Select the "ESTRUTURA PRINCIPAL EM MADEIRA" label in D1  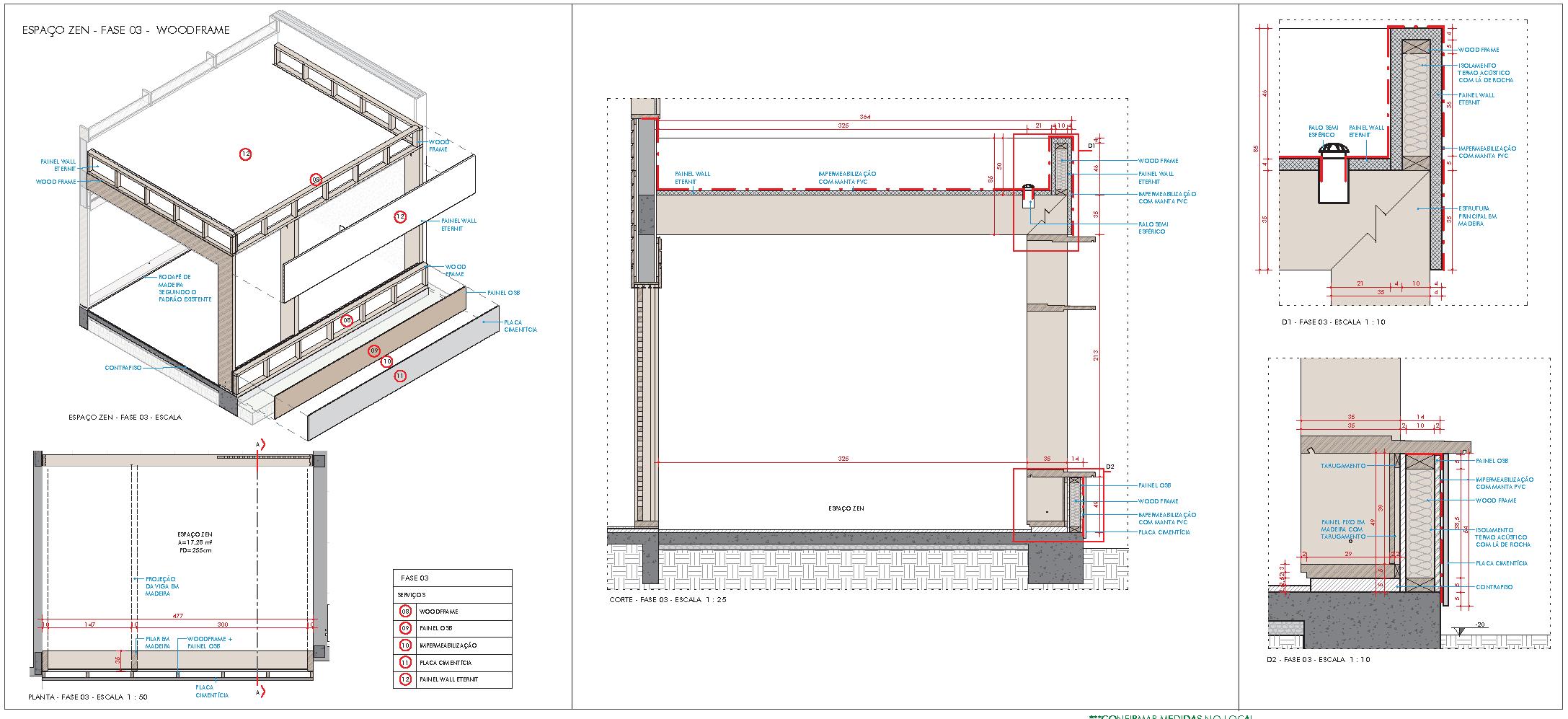[1477, 216]
